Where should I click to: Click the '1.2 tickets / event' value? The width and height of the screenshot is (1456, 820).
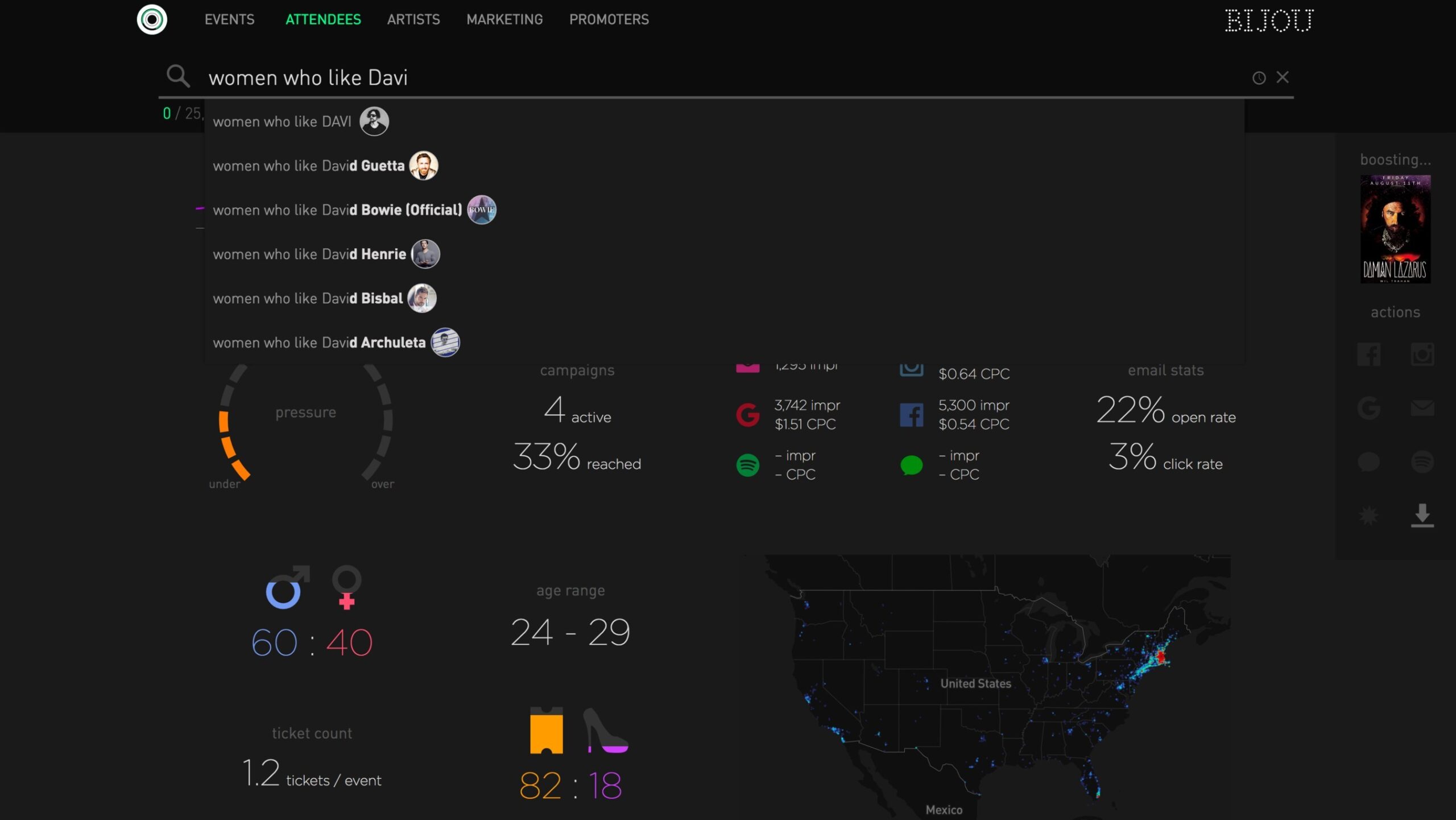[312, 774]
